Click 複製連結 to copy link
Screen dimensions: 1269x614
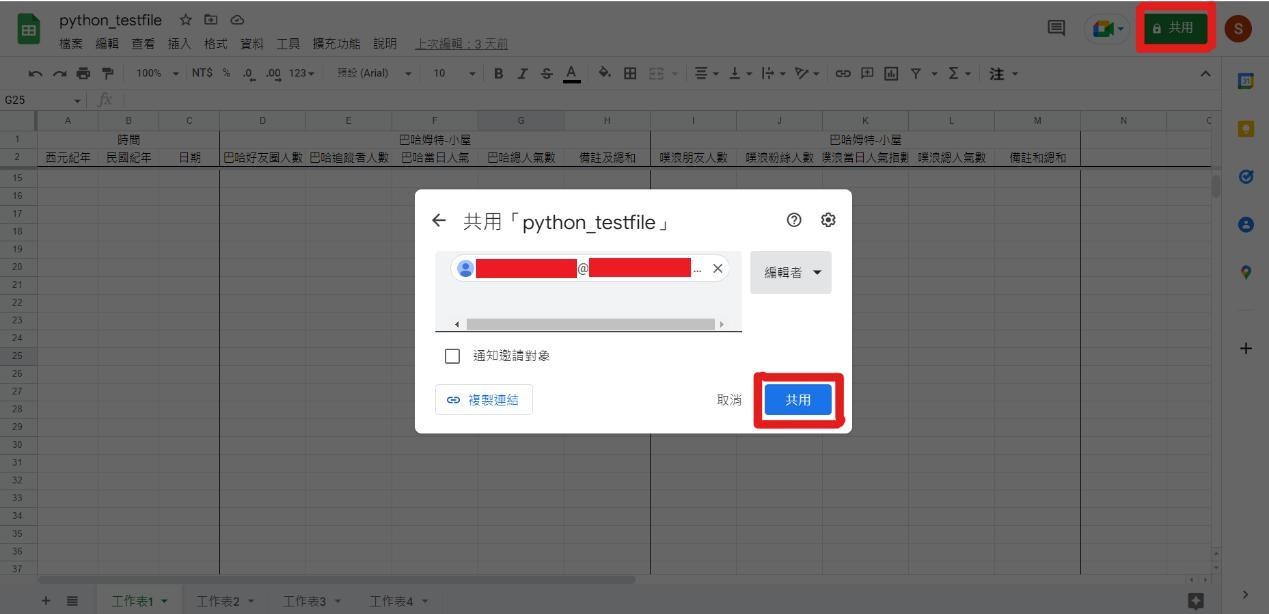point(483,399)
